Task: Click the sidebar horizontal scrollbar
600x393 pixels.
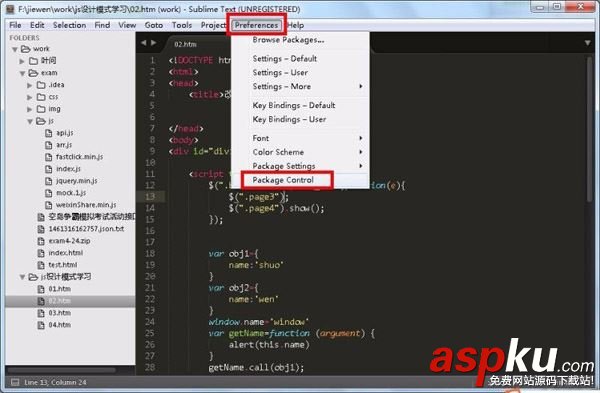Action: coord(61,370)
